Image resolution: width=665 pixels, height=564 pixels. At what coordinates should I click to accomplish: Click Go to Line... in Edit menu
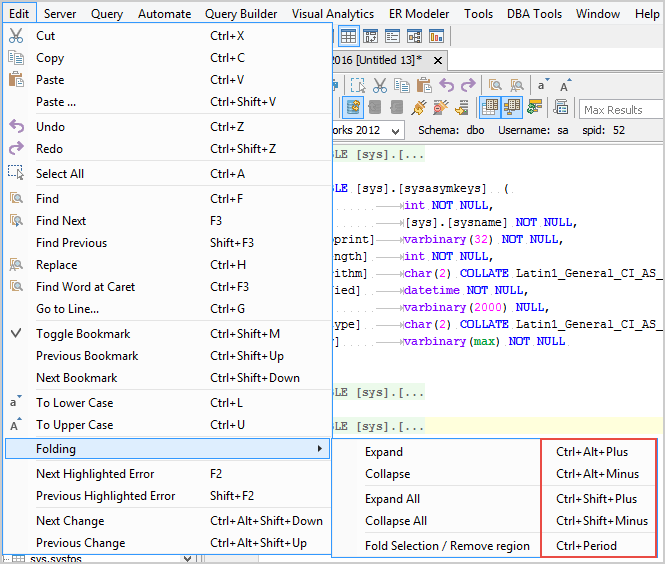[x=68, y=309]
